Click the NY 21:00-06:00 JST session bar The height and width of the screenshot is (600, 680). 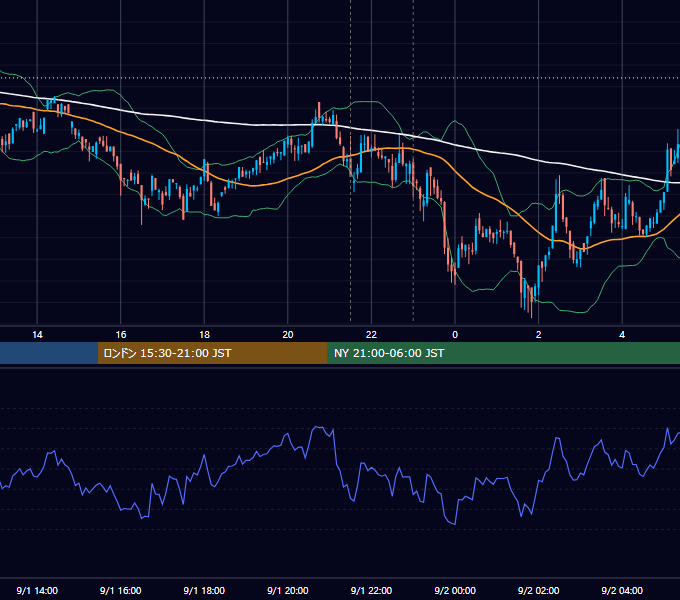click(x=503, y=353)
